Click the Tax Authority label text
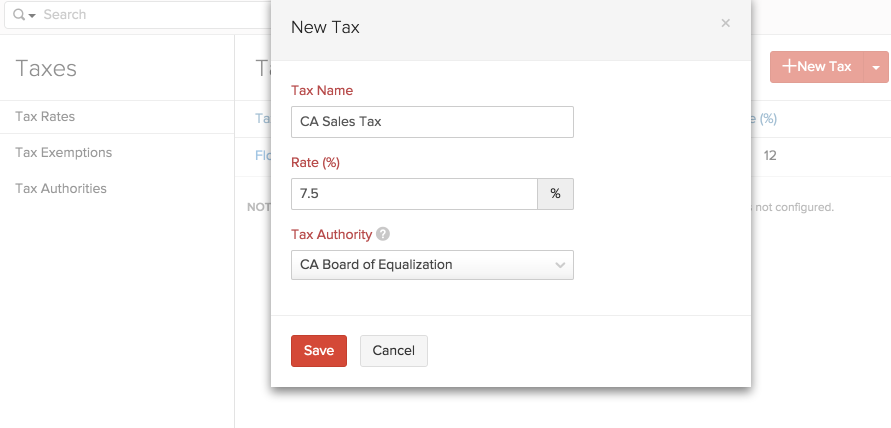The height and width of the screenshot is (428, 891). click(331, 234)
